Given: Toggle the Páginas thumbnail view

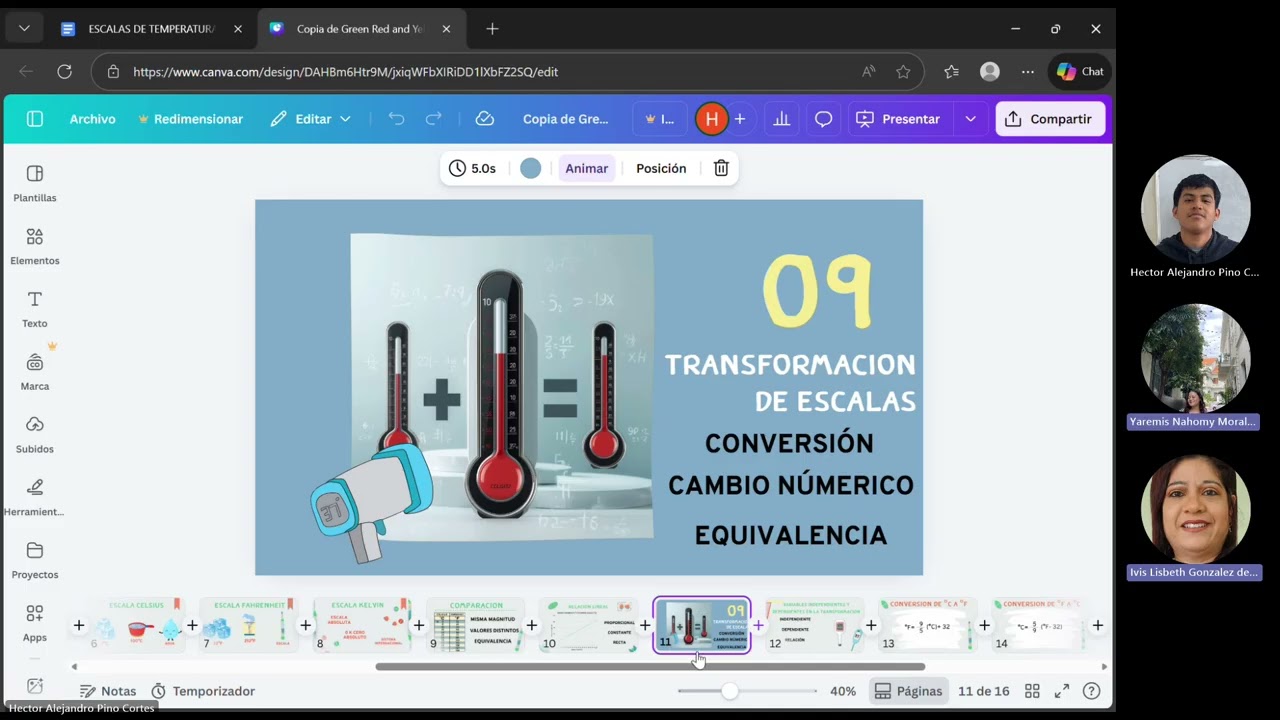Looking at the screenshot, I should tap(908, 691).
